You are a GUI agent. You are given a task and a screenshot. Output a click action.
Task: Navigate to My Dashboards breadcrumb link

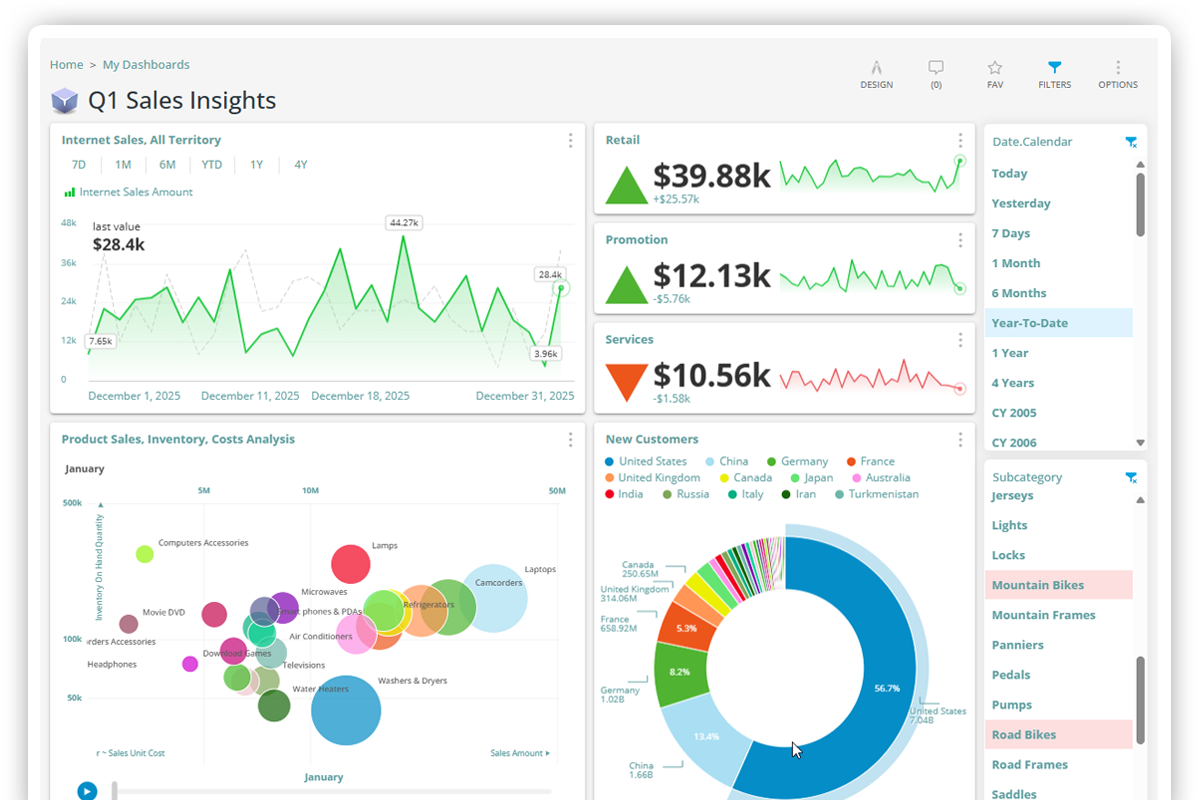click(x=146, y=64)
